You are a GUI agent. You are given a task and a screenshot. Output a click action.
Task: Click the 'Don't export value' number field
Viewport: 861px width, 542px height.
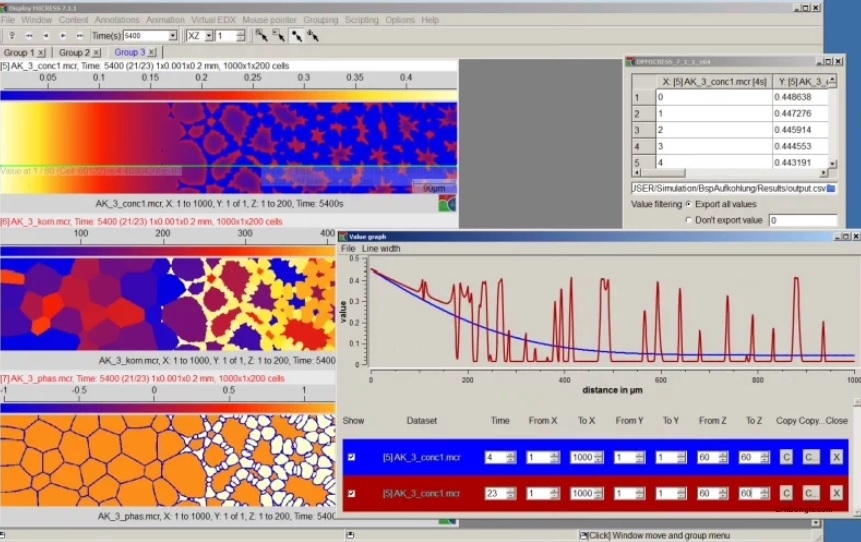coord(802,220)
